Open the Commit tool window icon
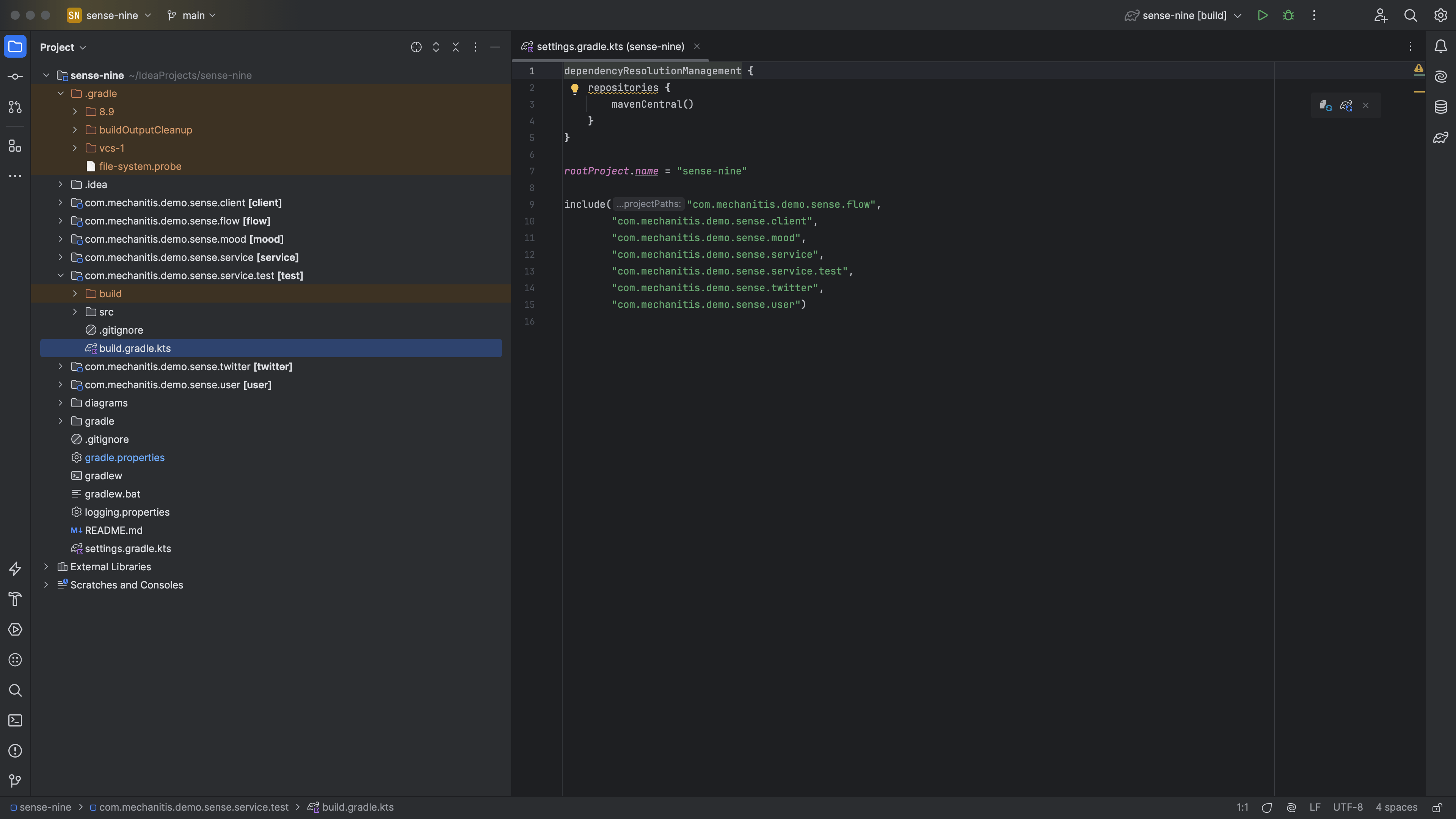 click(15, 77)
